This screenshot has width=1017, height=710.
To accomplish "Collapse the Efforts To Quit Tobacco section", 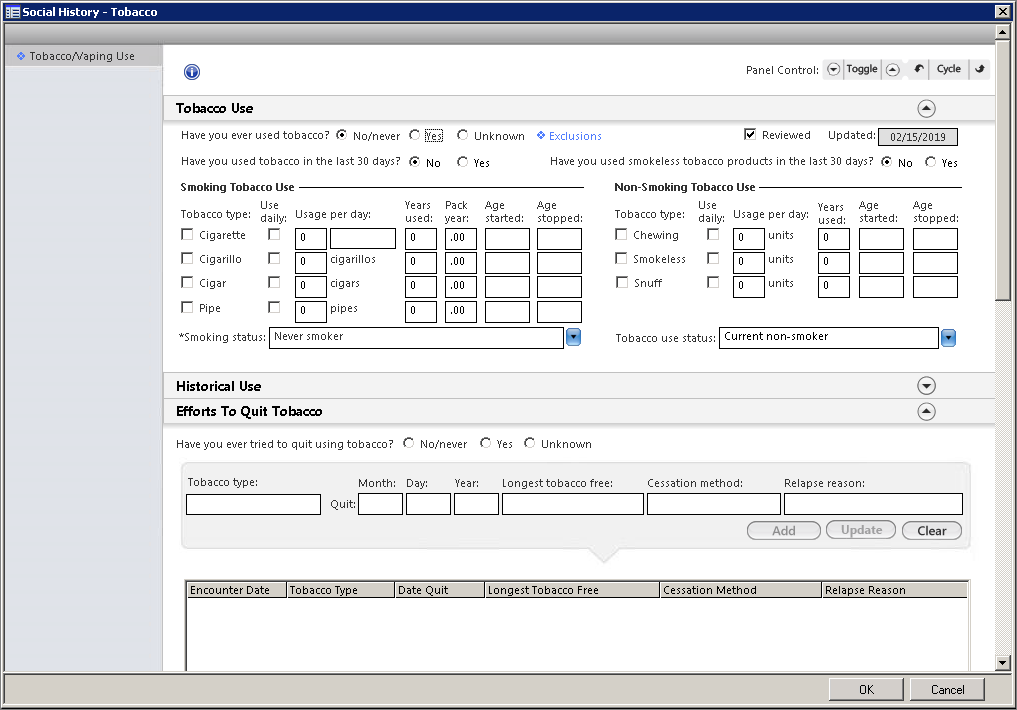I will coord(926,411).
